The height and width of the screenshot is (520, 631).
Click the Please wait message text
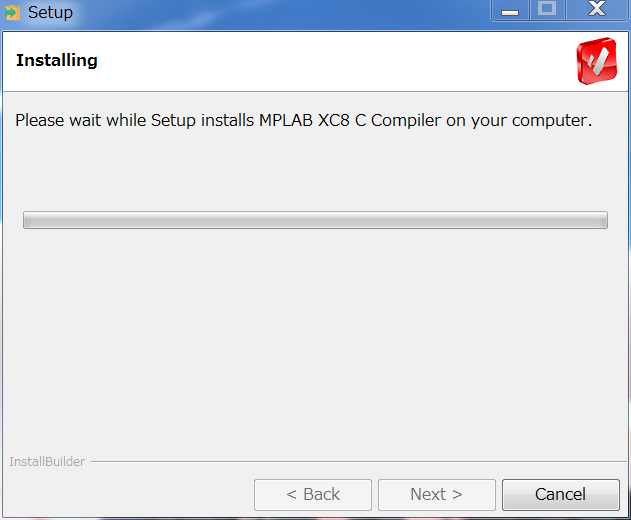click(304, 120)
